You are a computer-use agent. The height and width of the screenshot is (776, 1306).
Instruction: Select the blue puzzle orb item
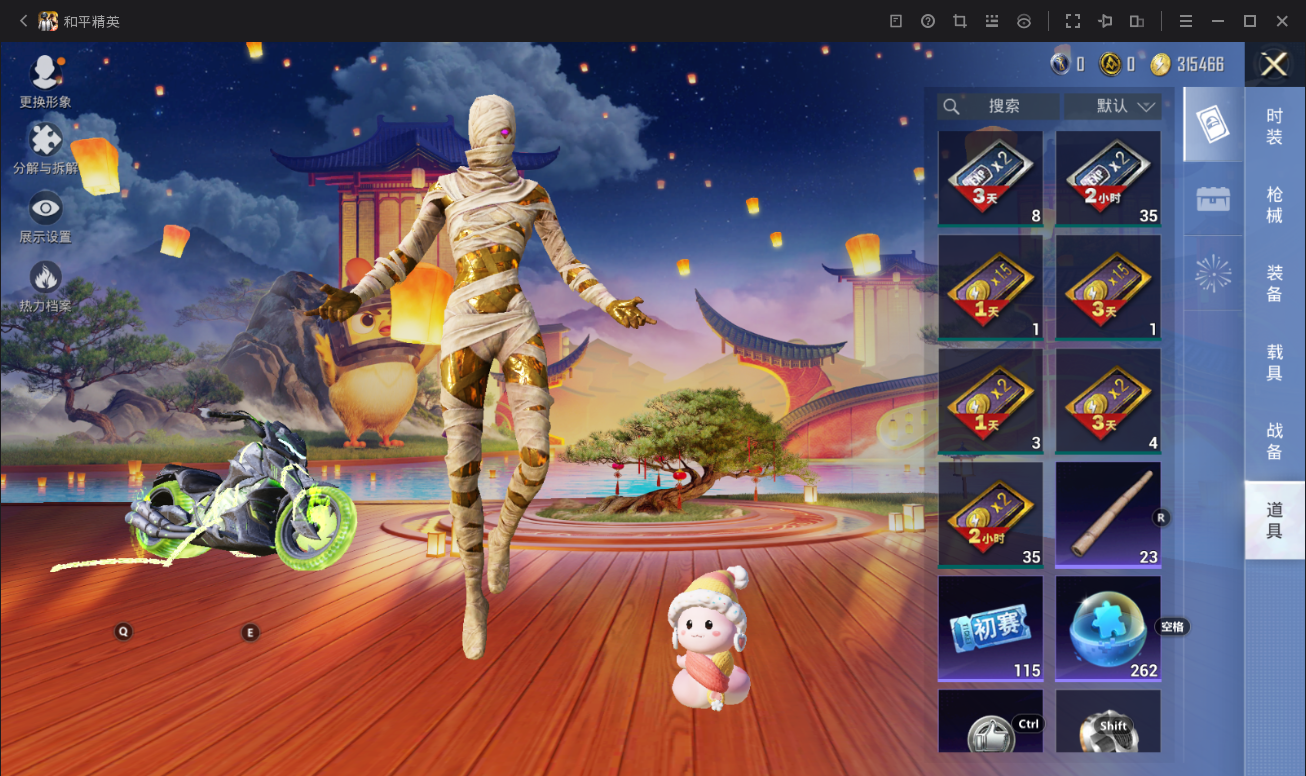tap(1108, 628)
